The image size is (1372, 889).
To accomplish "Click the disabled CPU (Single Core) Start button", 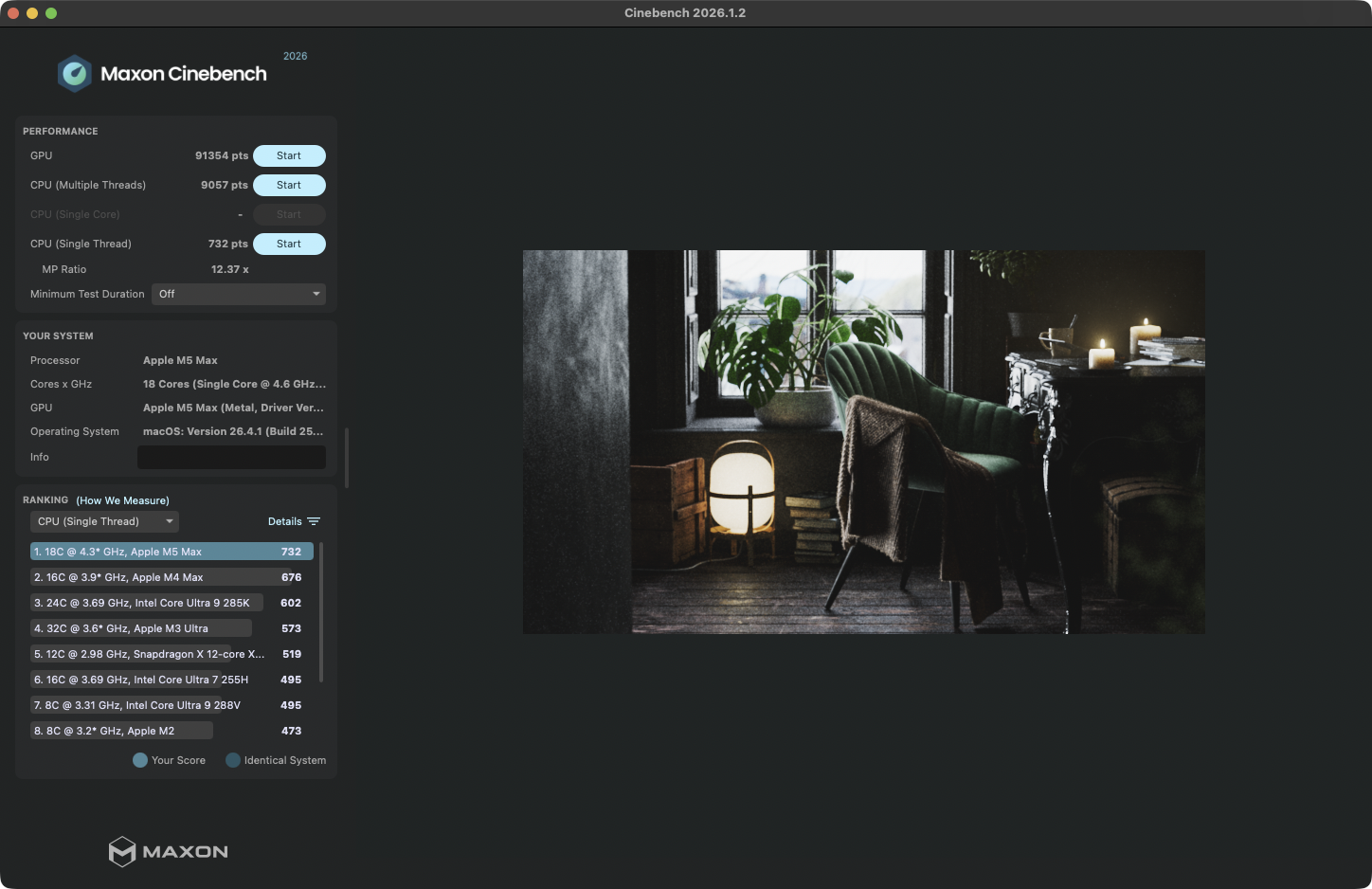I will tap(289, 214).
